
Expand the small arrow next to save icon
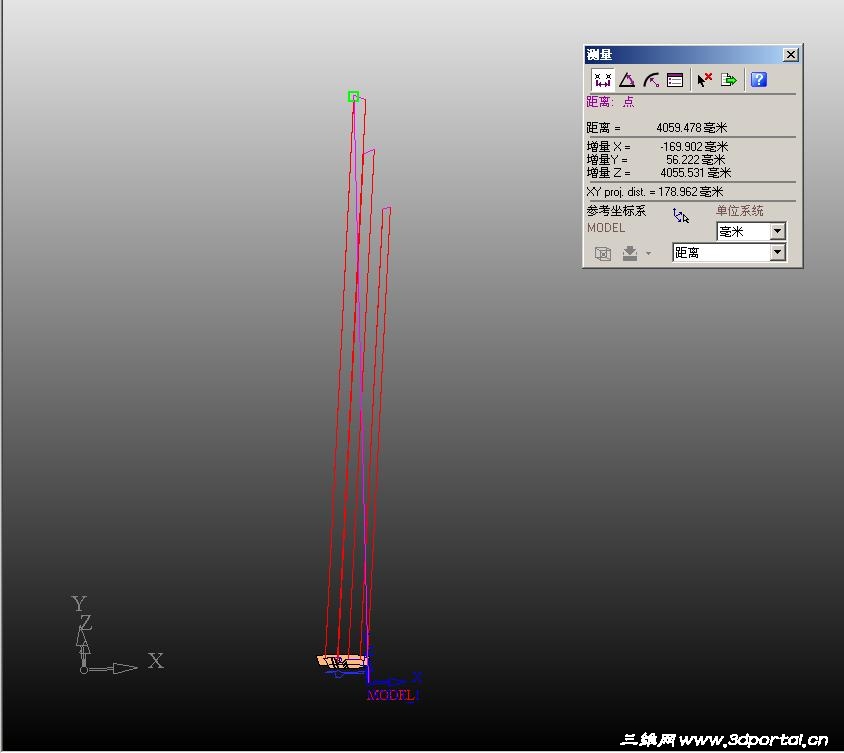pyautogui.click(x=649, y=254)
